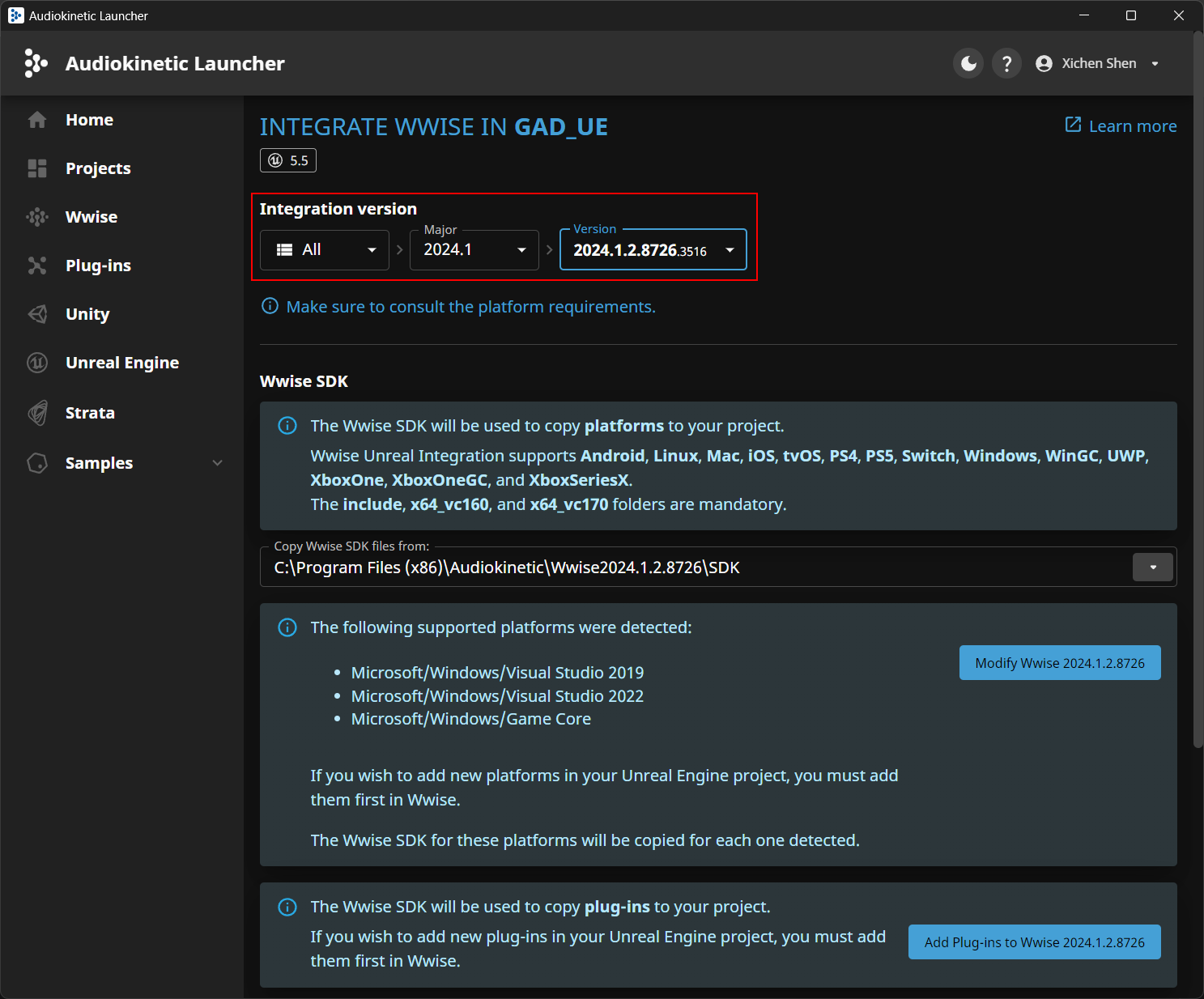Click the Home house icon
The image size is (1204, 999).
[x=37, y=120]
